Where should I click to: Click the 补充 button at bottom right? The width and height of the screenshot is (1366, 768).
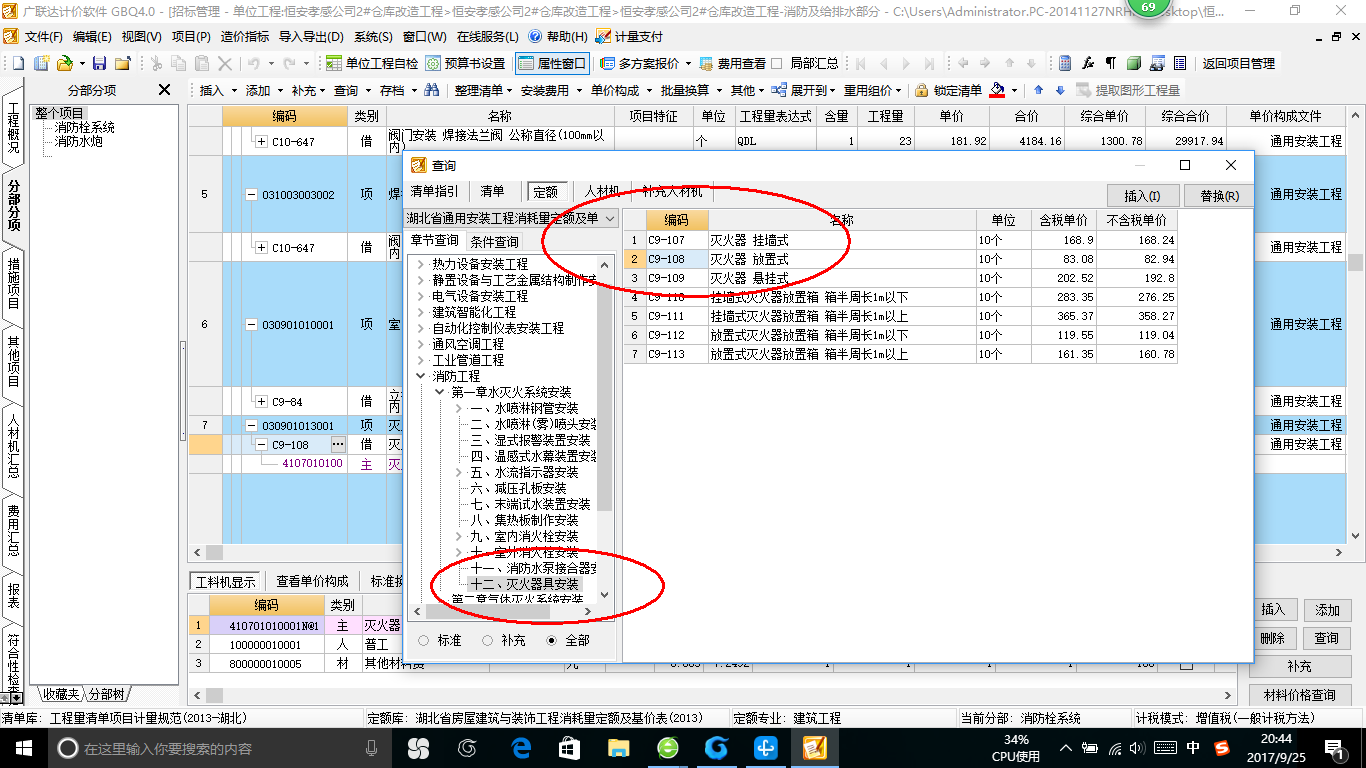(1300, 666)
